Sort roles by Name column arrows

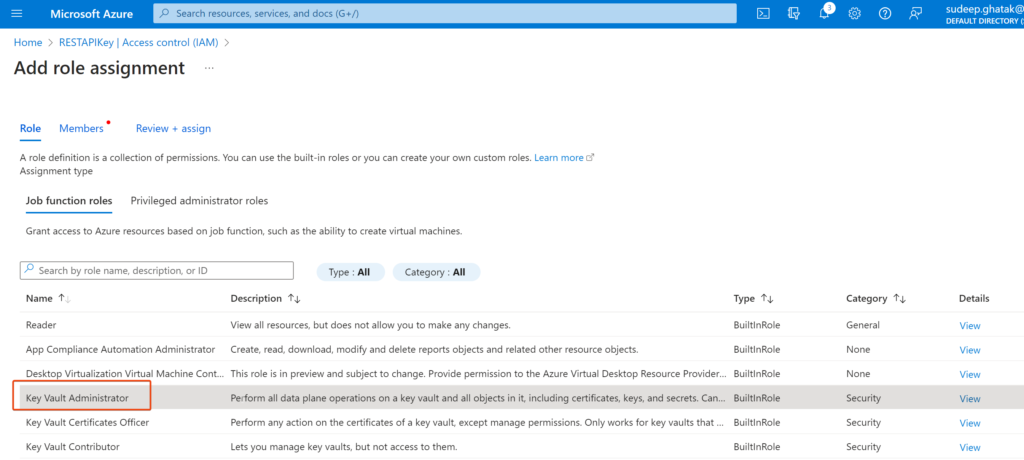point(65,299)
